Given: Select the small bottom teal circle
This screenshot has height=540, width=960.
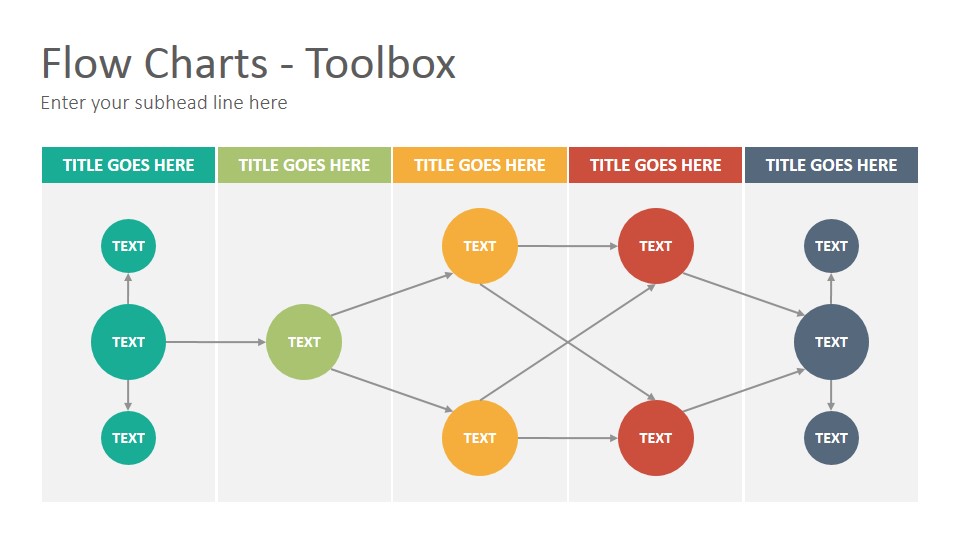Looking at the screenshot, I should [128, 438].
